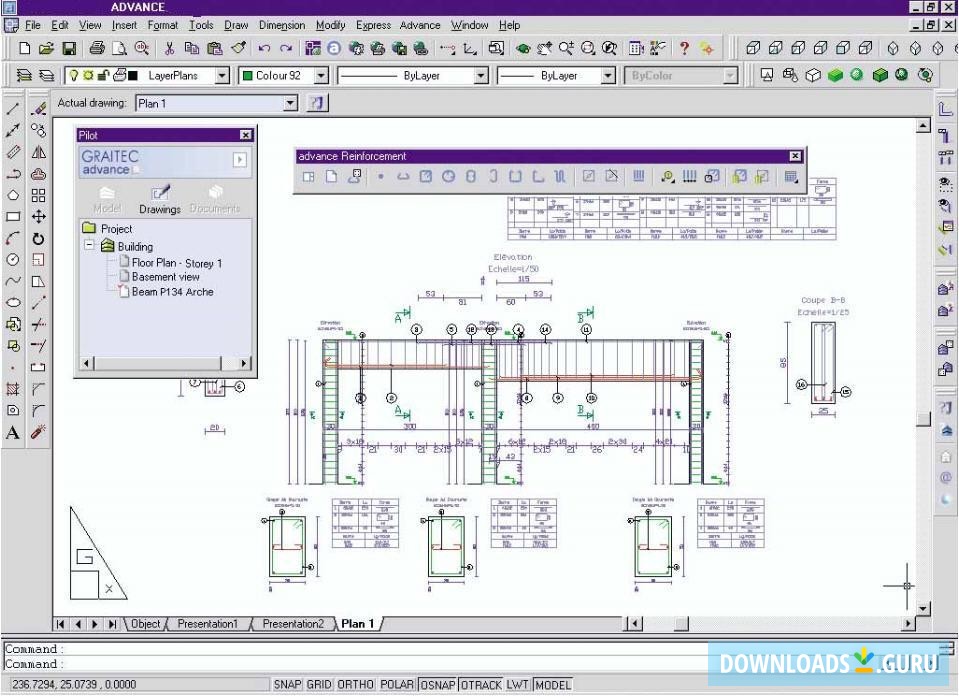Click the green Colour 92 swatch

[x=248, y=76]
